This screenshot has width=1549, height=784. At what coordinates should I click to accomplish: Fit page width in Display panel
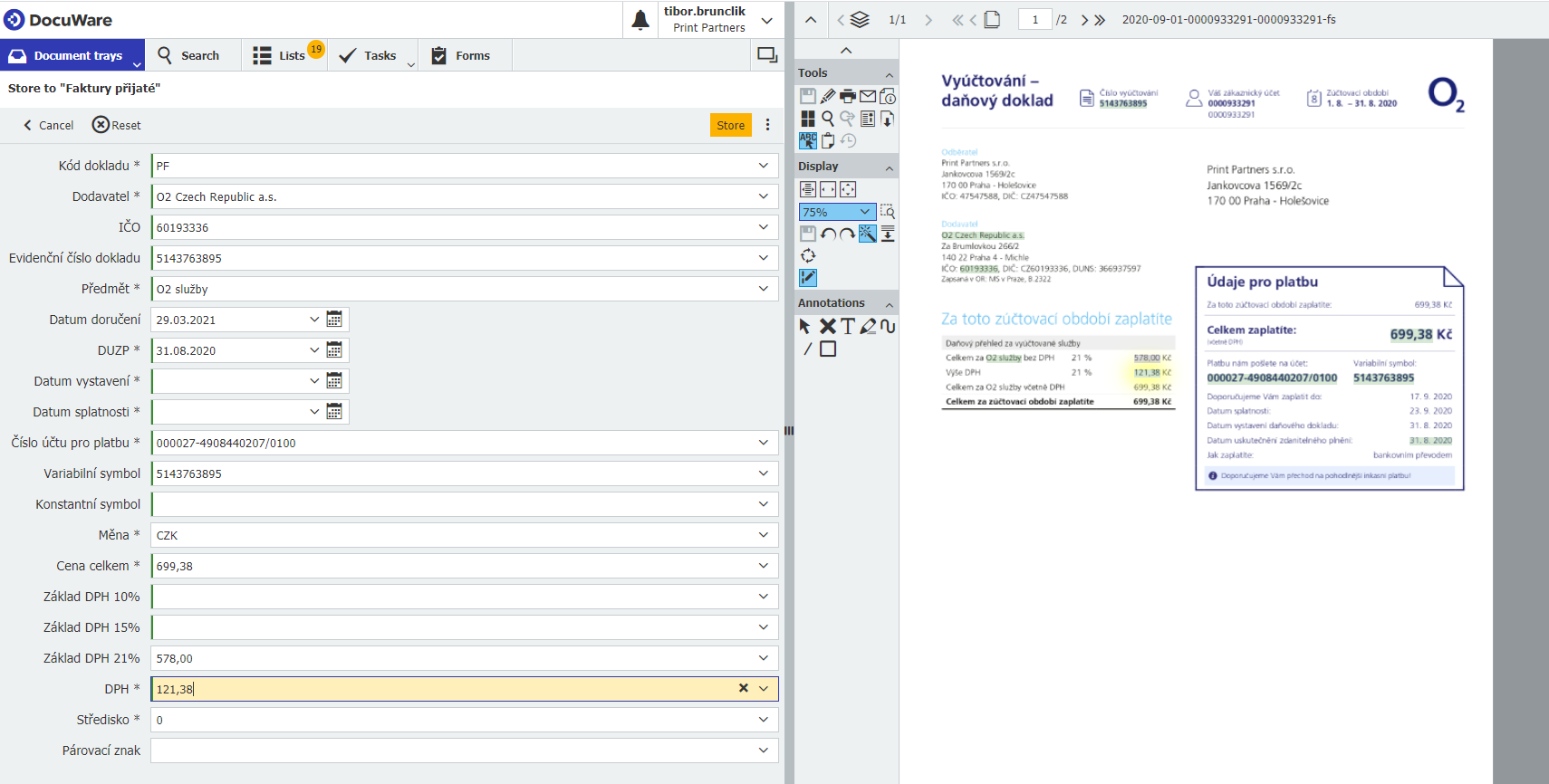click(x=828, y=189)
